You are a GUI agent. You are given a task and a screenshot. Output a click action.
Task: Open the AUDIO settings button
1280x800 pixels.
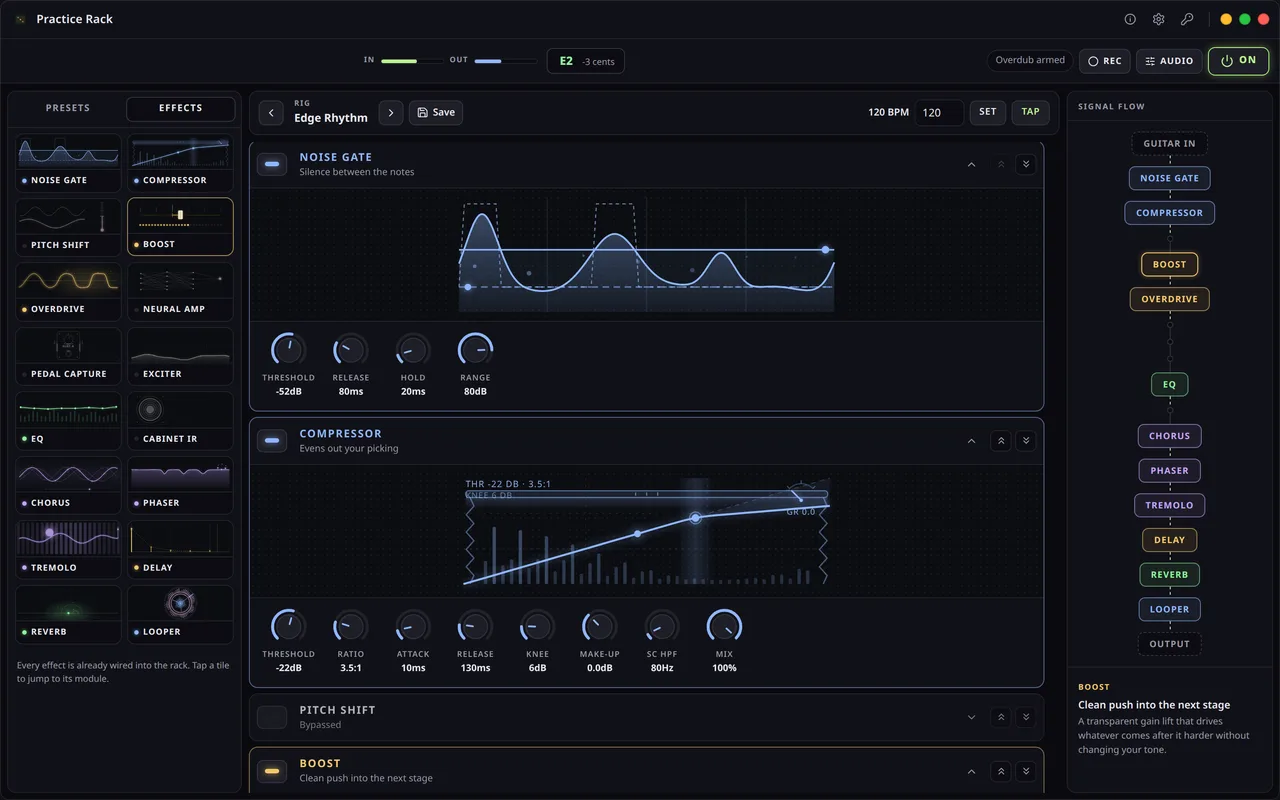(1169, 61)
